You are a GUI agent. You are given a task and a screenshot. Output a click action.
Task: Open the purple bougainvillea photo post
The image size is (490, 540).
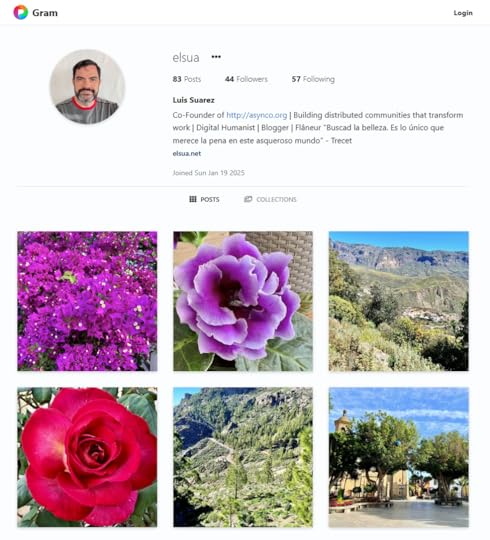point(87,301)
